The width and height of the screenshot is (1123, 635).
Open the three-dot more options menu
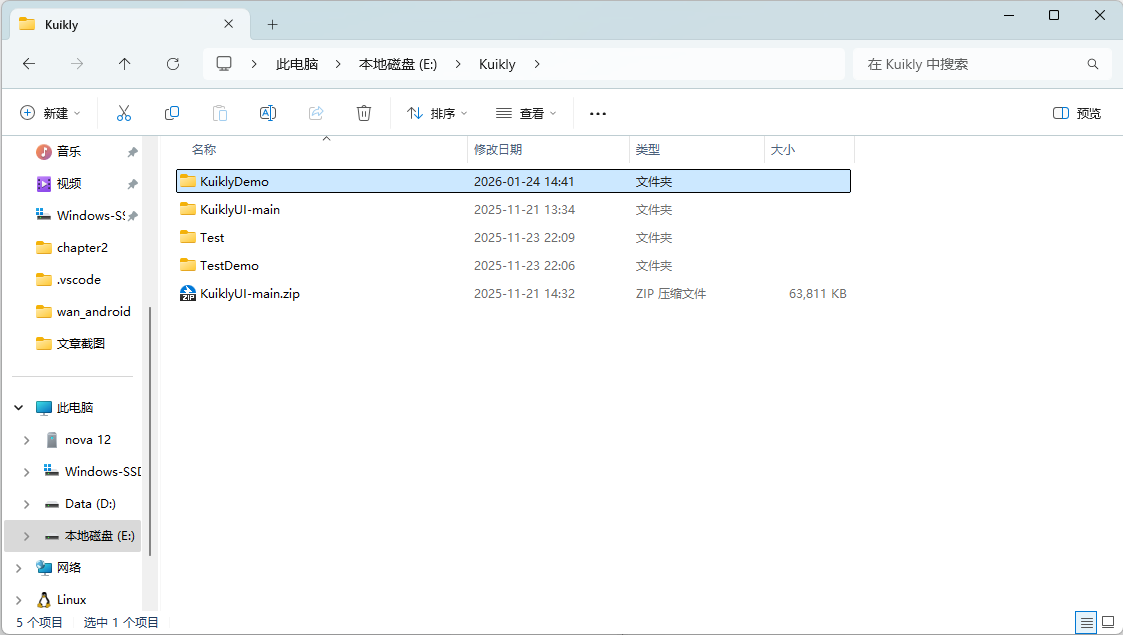(x=598, y=113)
